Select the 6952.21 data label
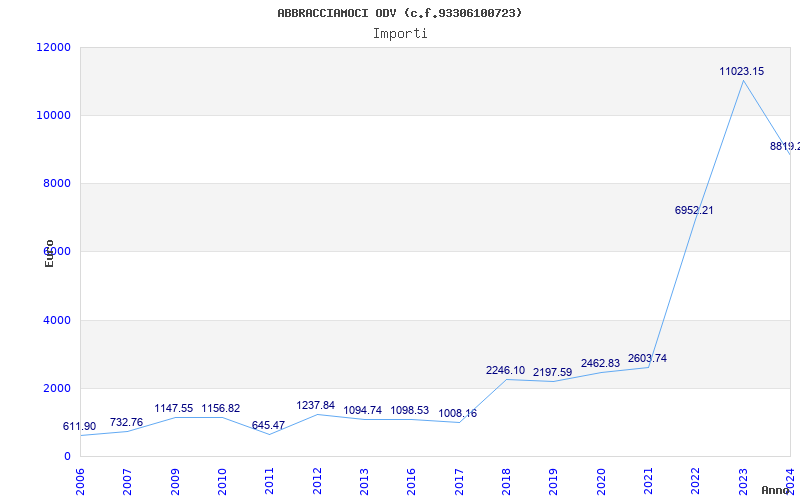The image size is (800, 500). tap(694, 210)
